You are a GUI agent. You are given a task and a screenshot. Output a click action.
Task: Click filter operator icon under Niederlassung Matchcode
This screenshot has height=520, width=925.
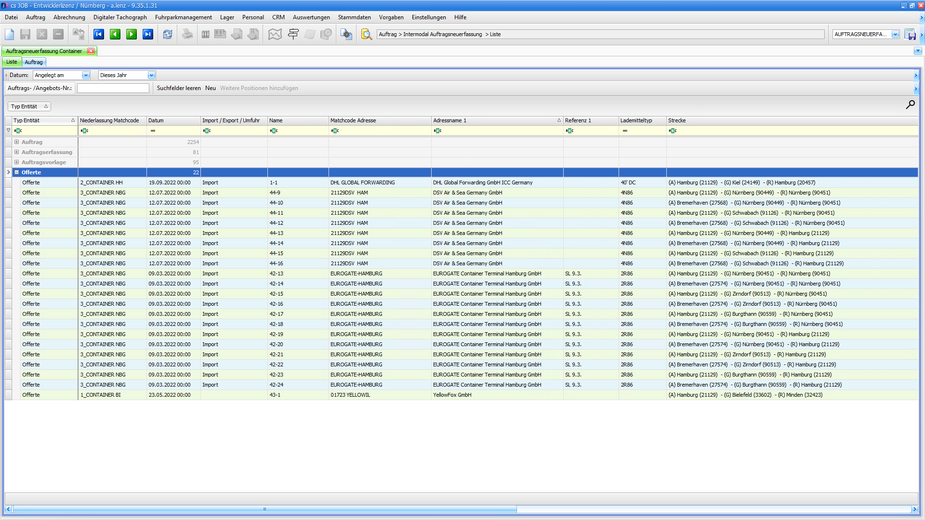click(x=84, y=130)
